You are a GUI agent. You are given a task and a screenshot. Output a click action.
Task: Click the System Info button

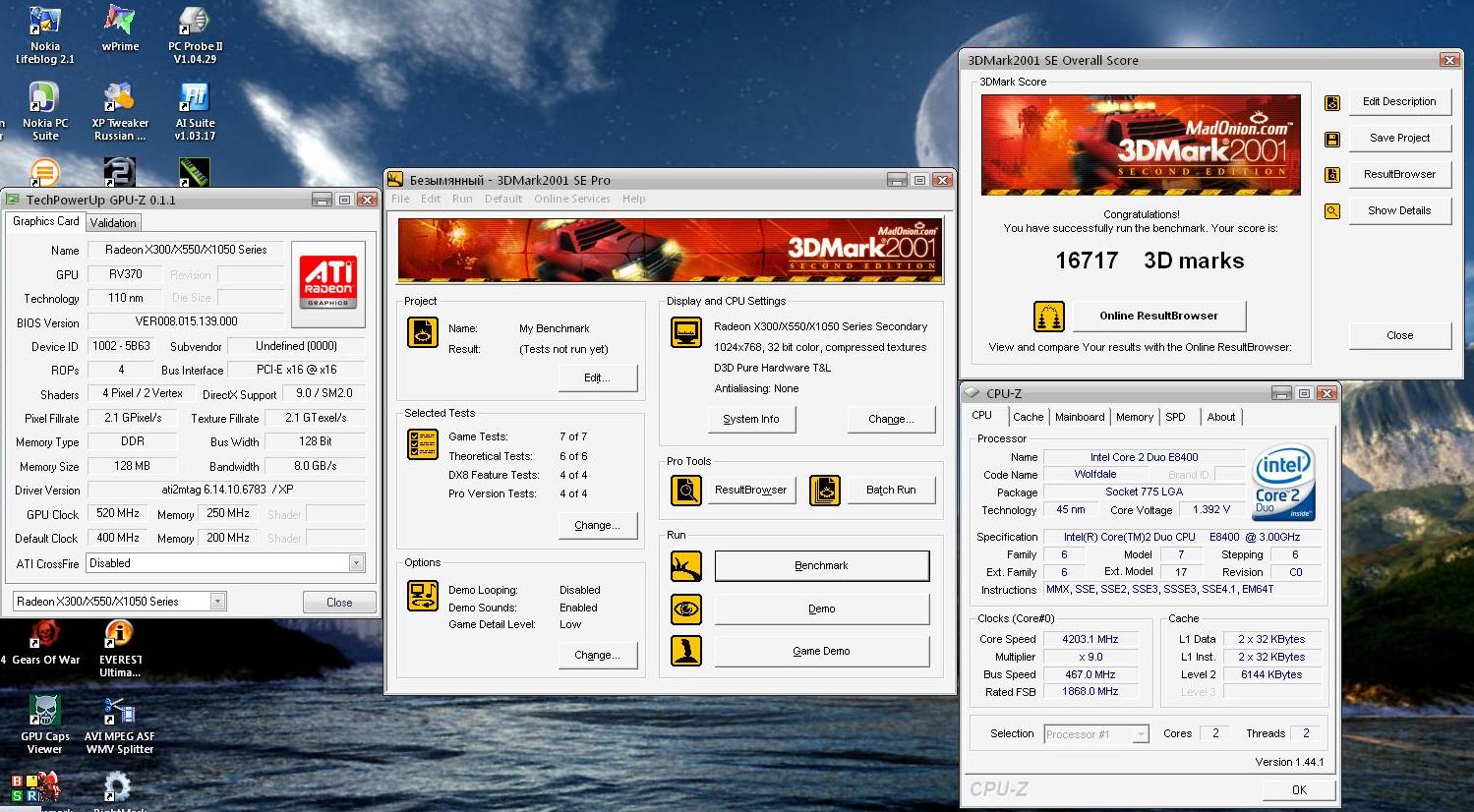[x=750, y=419]
